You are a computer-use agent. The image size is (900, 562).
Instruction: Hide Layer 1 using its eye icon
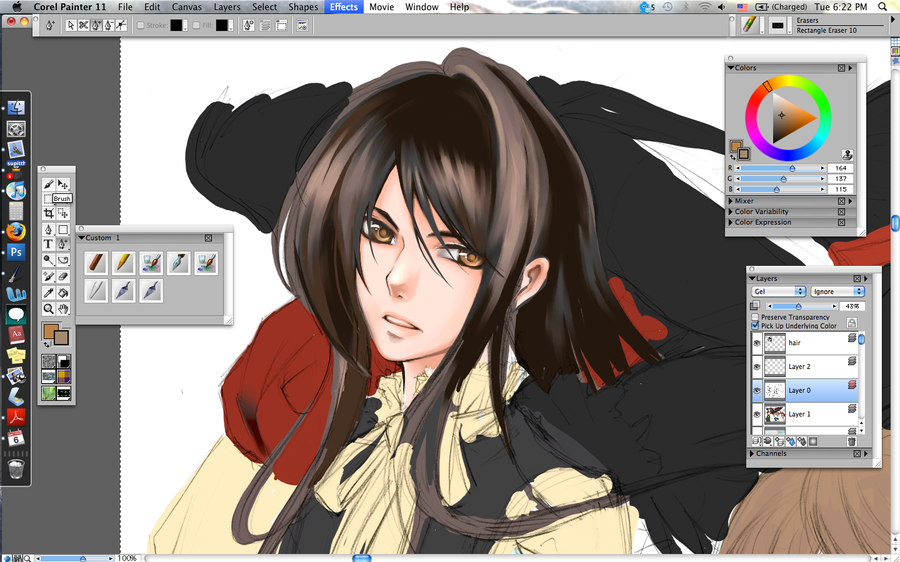click(x=757, y=414)
